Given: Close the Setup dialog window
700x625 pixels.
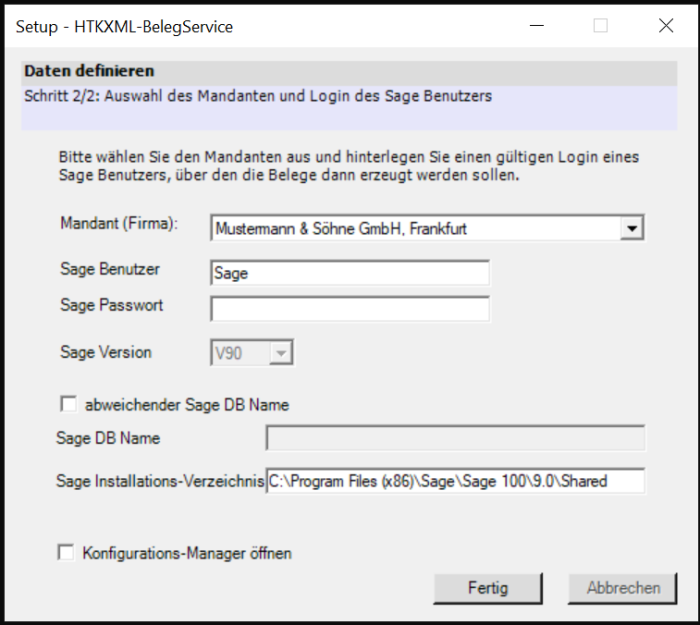Looking at the screenshot, I should pos(666,26).
